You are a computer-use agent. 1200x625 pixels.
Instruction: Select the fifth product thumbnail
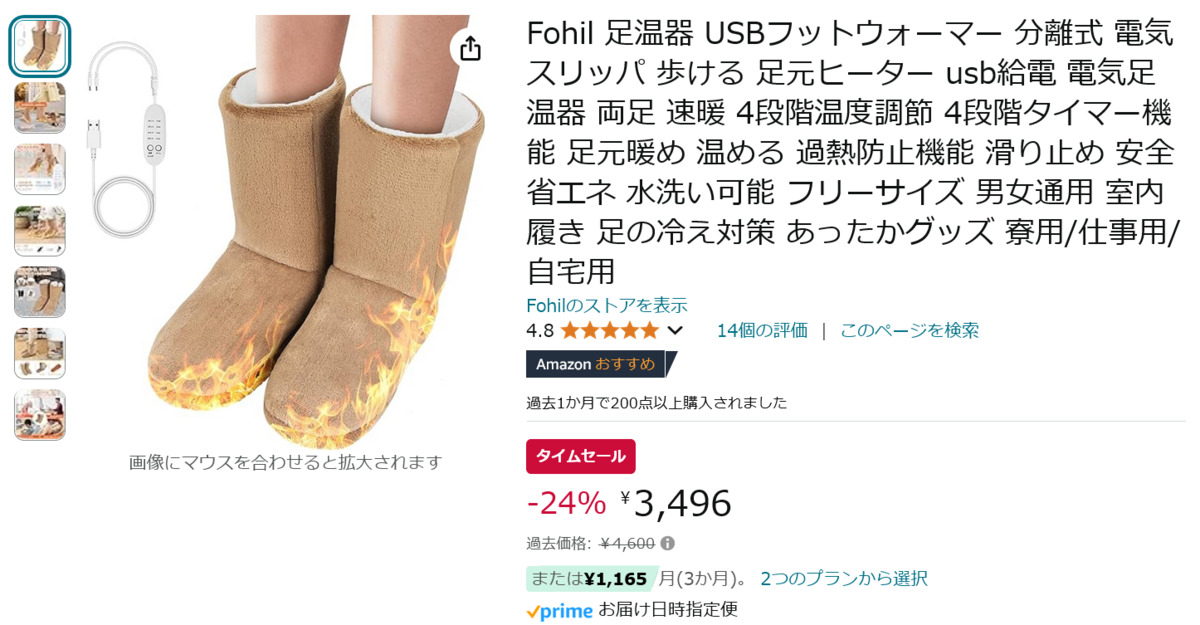tap(40, 292)
